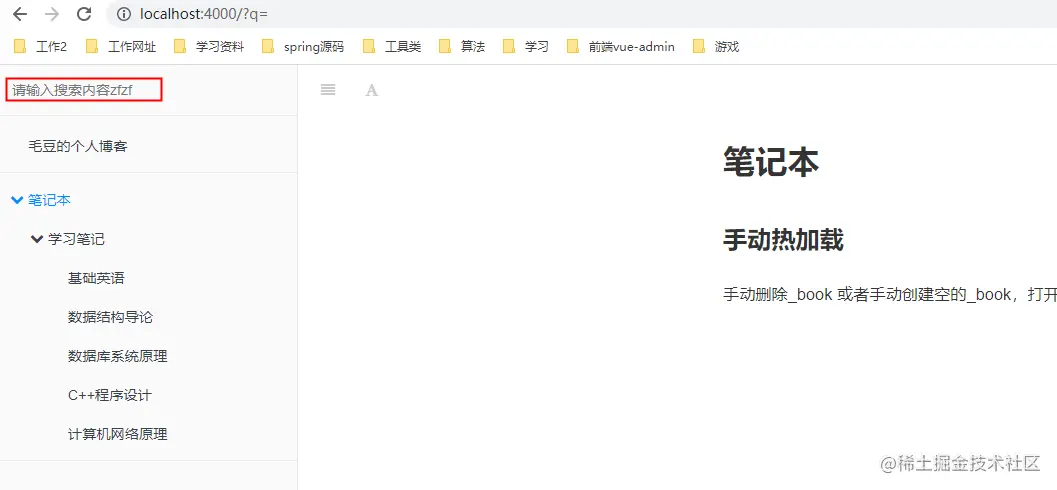This screenshot has width=1057, height=490.
Task: Open the 计算机网络原理 chapter
Action: click(x=117, y=435)
